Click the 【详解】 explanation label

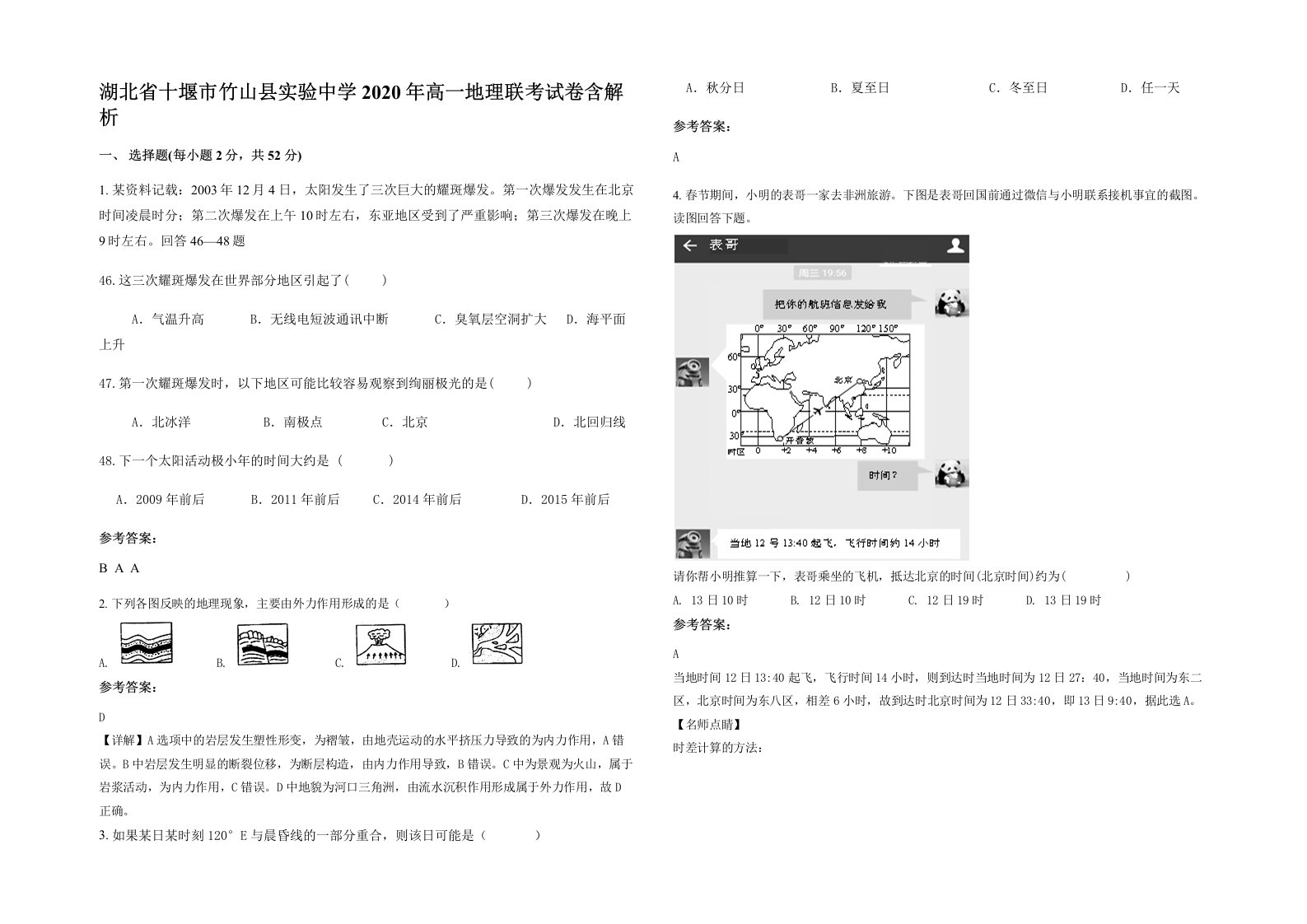[123, 740]
